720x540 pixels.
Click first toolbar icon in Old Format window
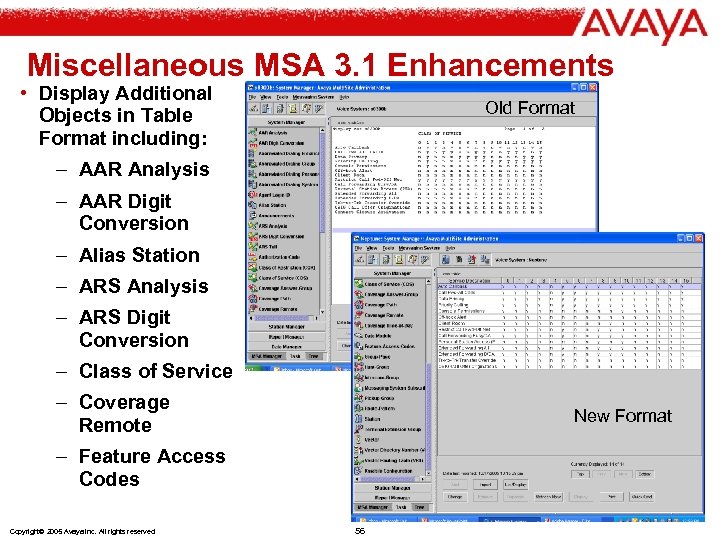[x=253, y=109]
